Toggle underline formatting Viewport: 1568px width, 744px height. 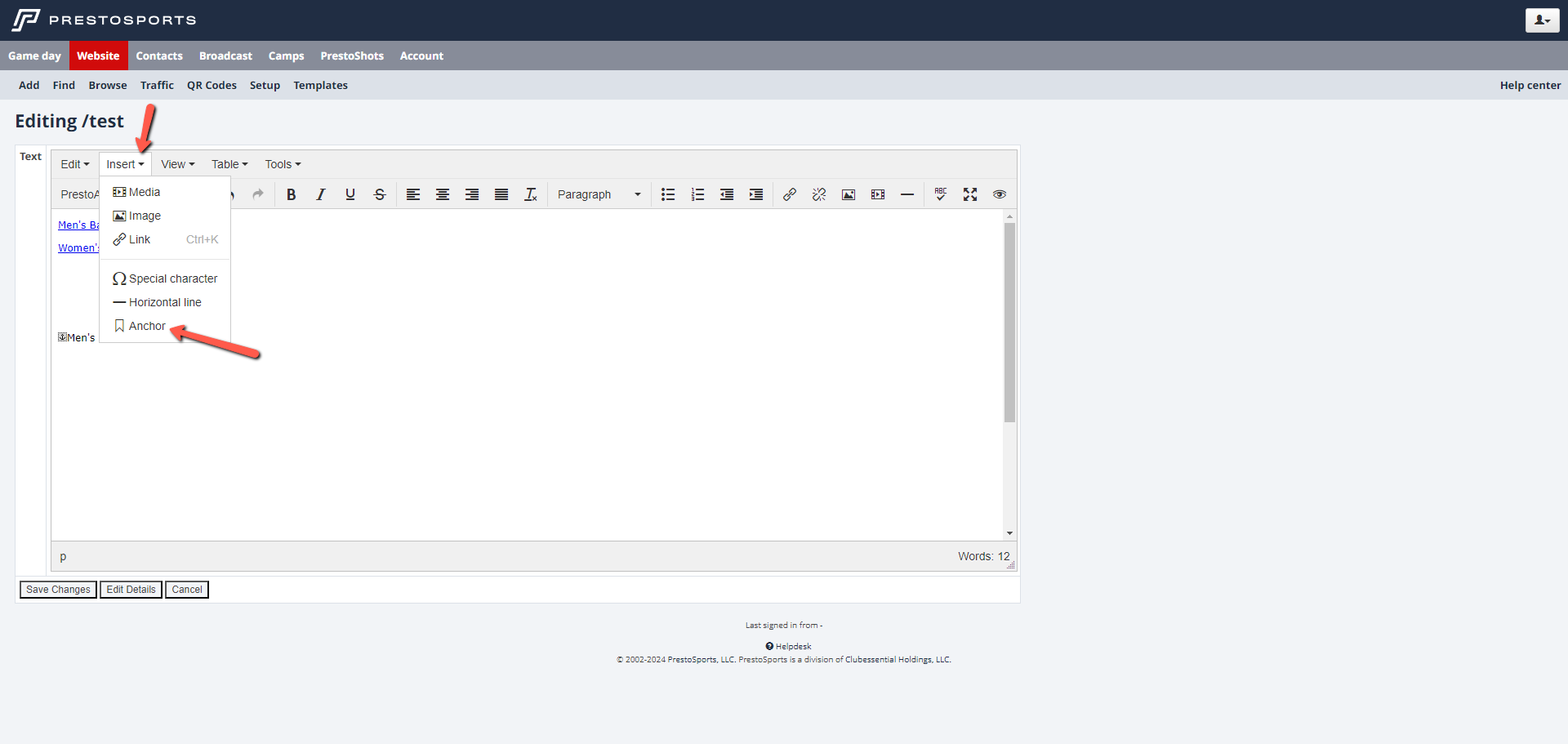point(350,194)
